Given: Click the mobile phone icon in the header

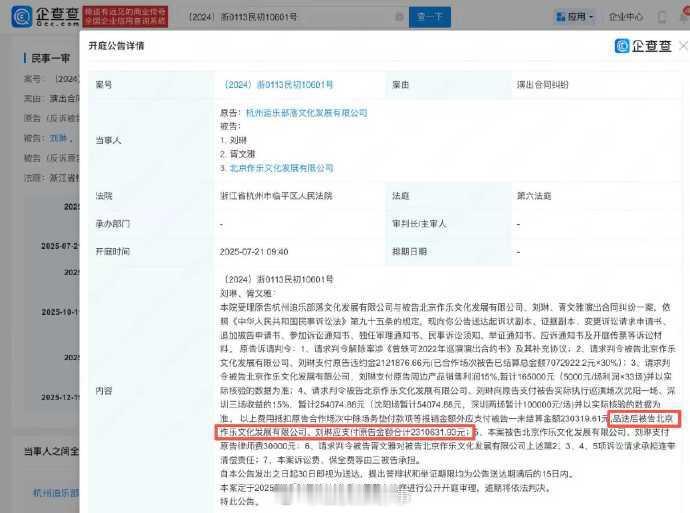Looking at the screenshot, I should (x=661, y=17).
